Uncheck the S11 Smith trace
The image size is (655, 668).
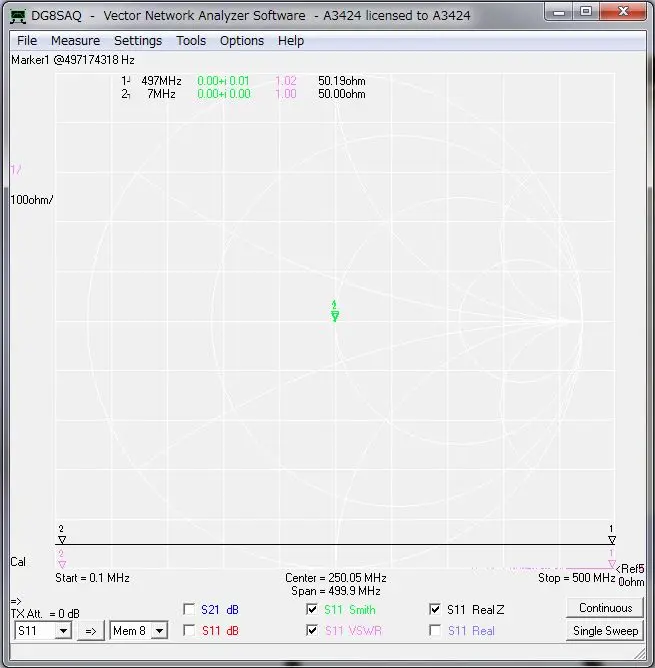click(312, 609)
